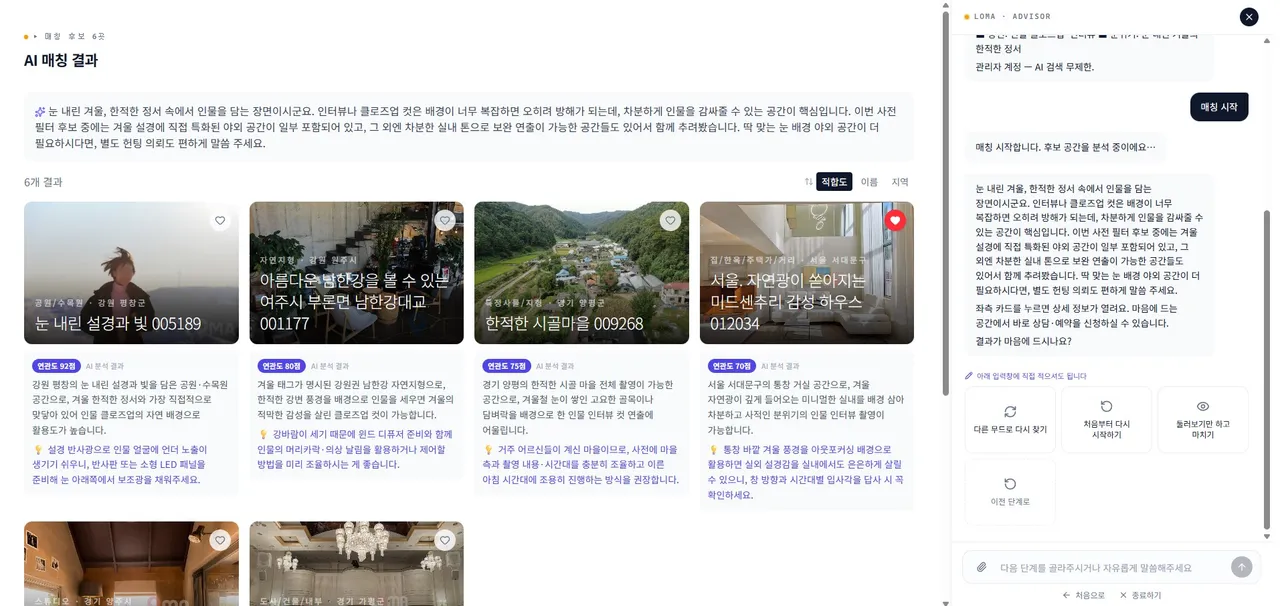Viewport: 1280px width, 606px height.
Task: Favorite the 남한강대교 001177 card with the heart
Action: [x=445, y=220]
